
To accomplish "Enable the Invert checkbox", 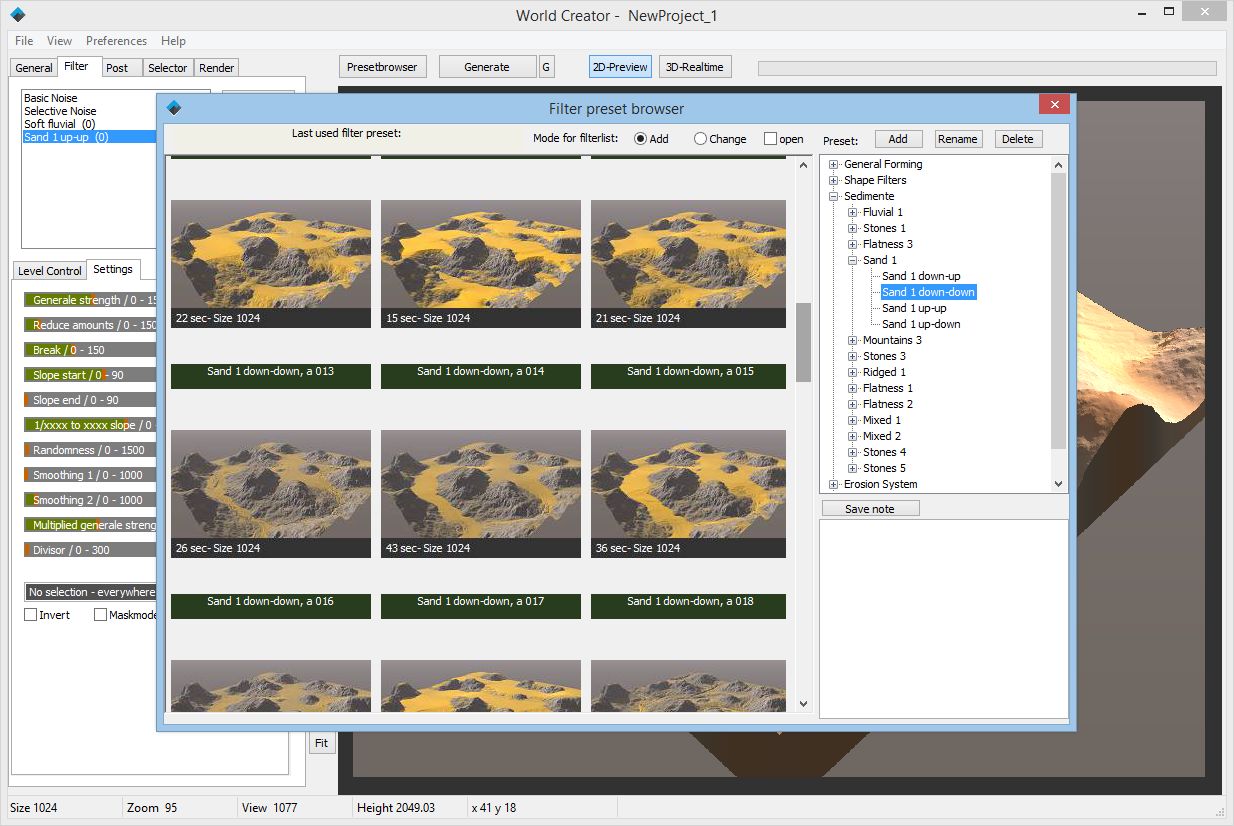I will coord(31,614).
